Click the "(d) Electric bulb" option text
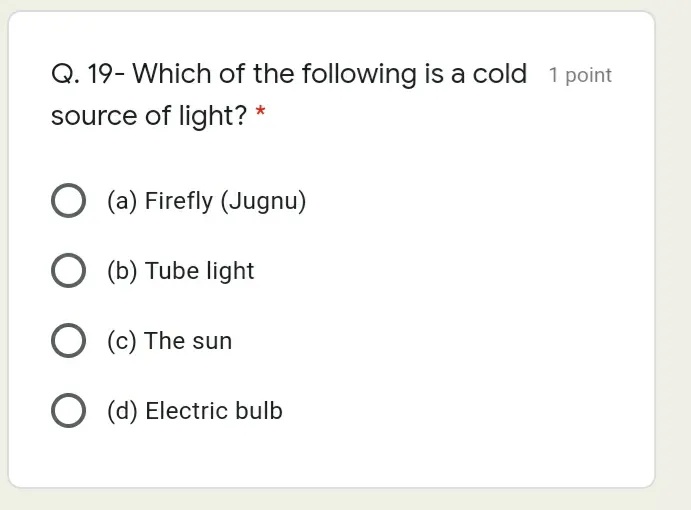 (x=195, y=411)
